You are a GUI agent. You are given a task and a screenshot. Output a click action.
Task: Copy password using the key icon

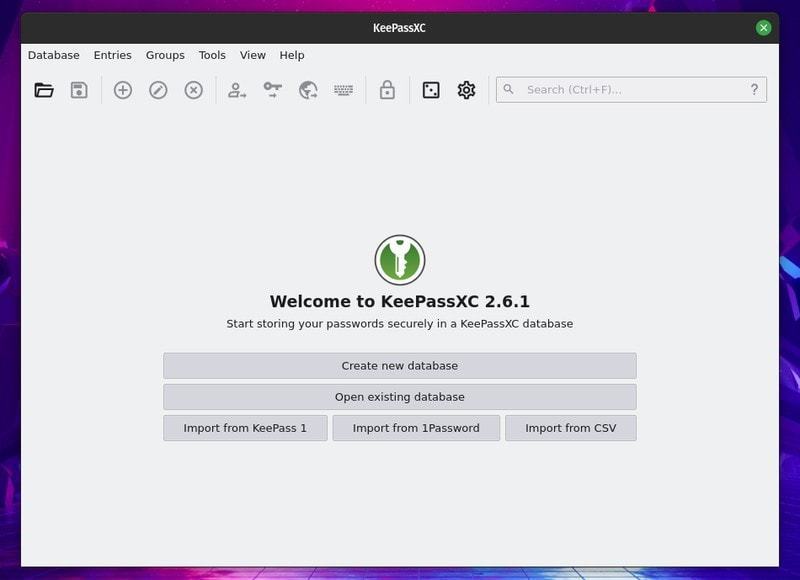272,90
